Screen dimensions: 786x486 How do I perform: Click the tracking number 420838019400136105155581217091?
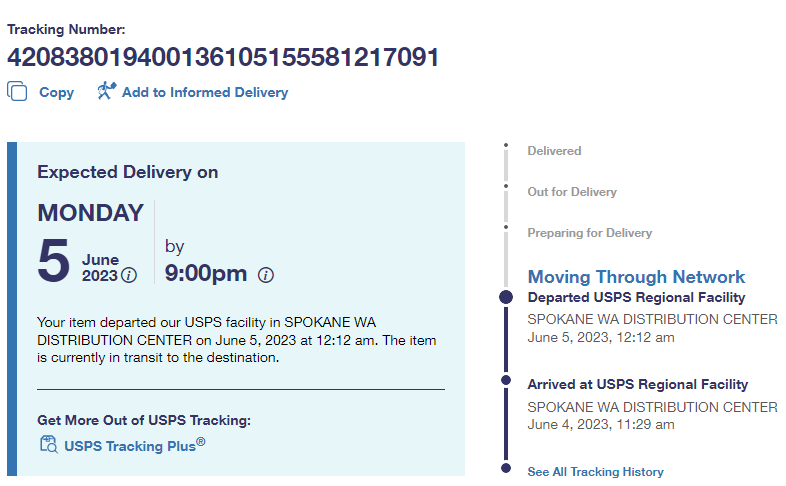pos(223,57)
